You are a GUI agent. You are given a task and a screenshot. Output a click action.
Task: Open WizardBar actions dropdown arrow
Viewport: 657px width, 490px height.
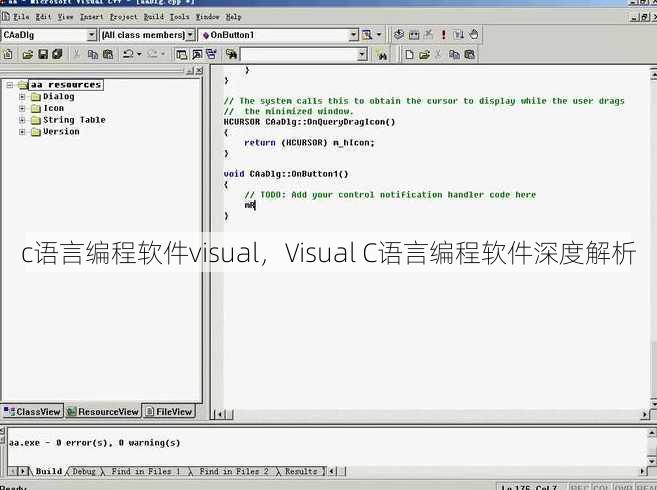tap(379, 35)
